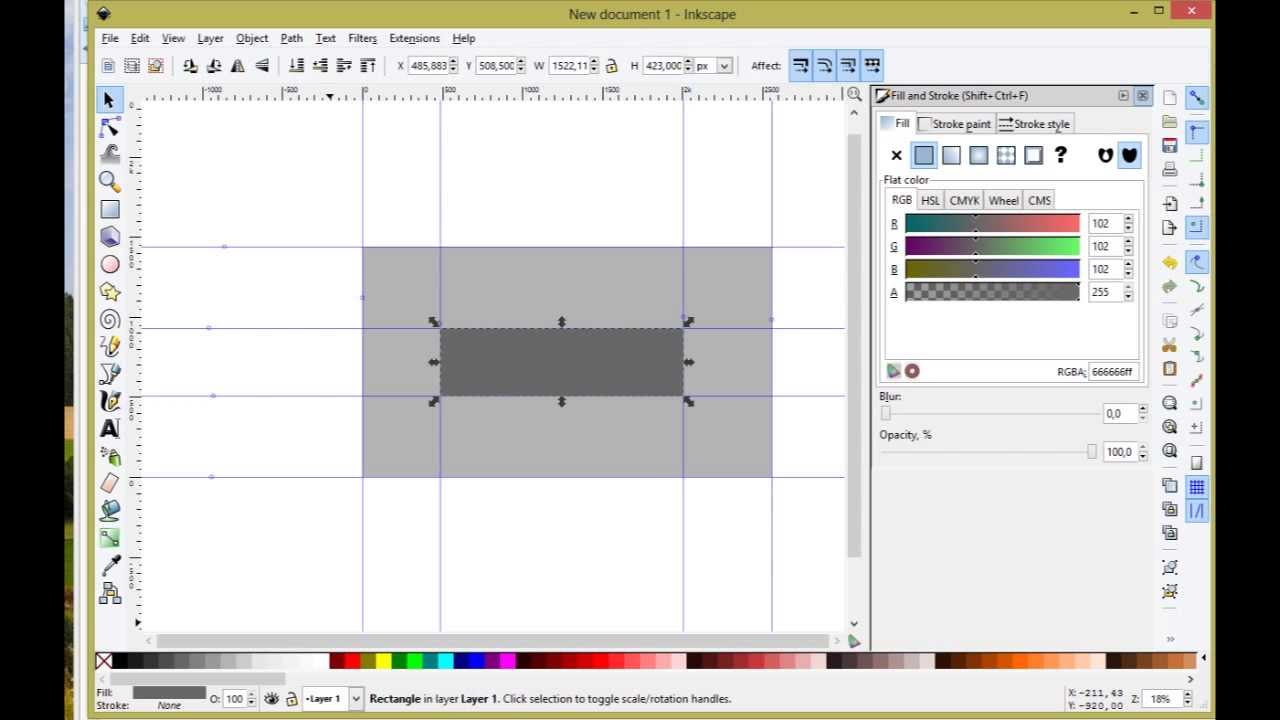The height and width of the screenshot is (720, 1280).
Task: Click the Undo arrow icon
Action: [1170, 263]
